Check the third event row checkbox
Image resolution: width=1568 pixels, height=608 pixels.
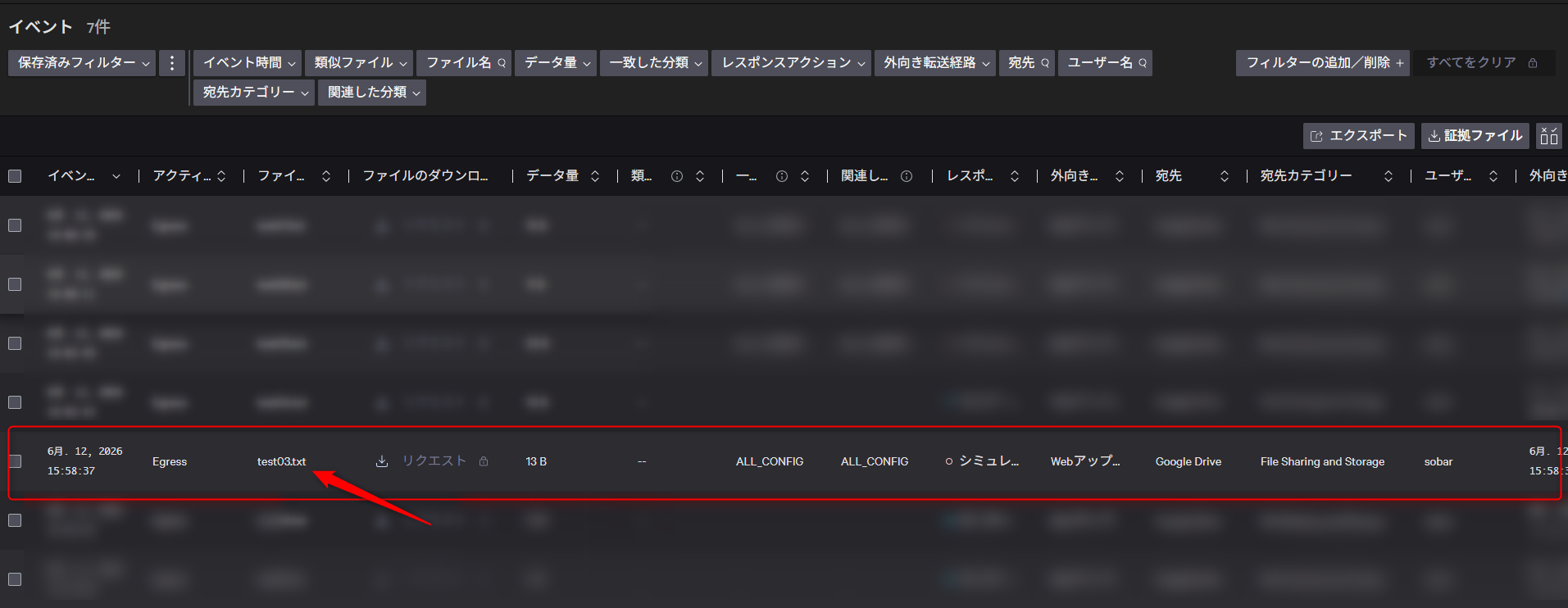[15, 343]
